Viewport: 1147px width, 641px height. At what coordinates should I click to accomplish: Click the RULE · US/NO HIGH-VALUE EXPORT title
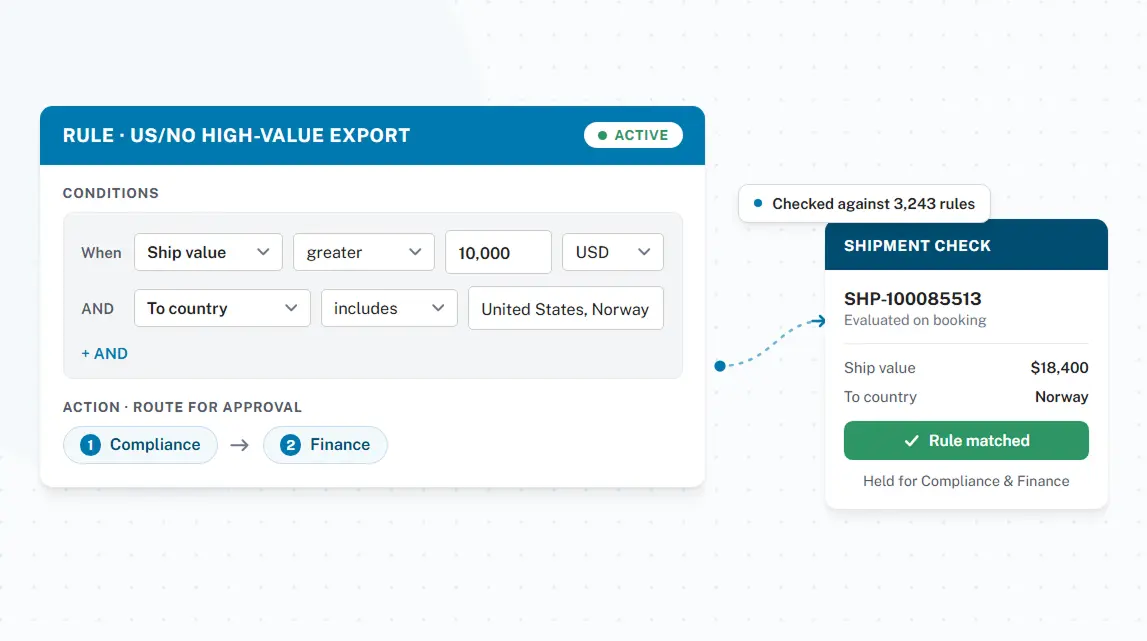236,135
